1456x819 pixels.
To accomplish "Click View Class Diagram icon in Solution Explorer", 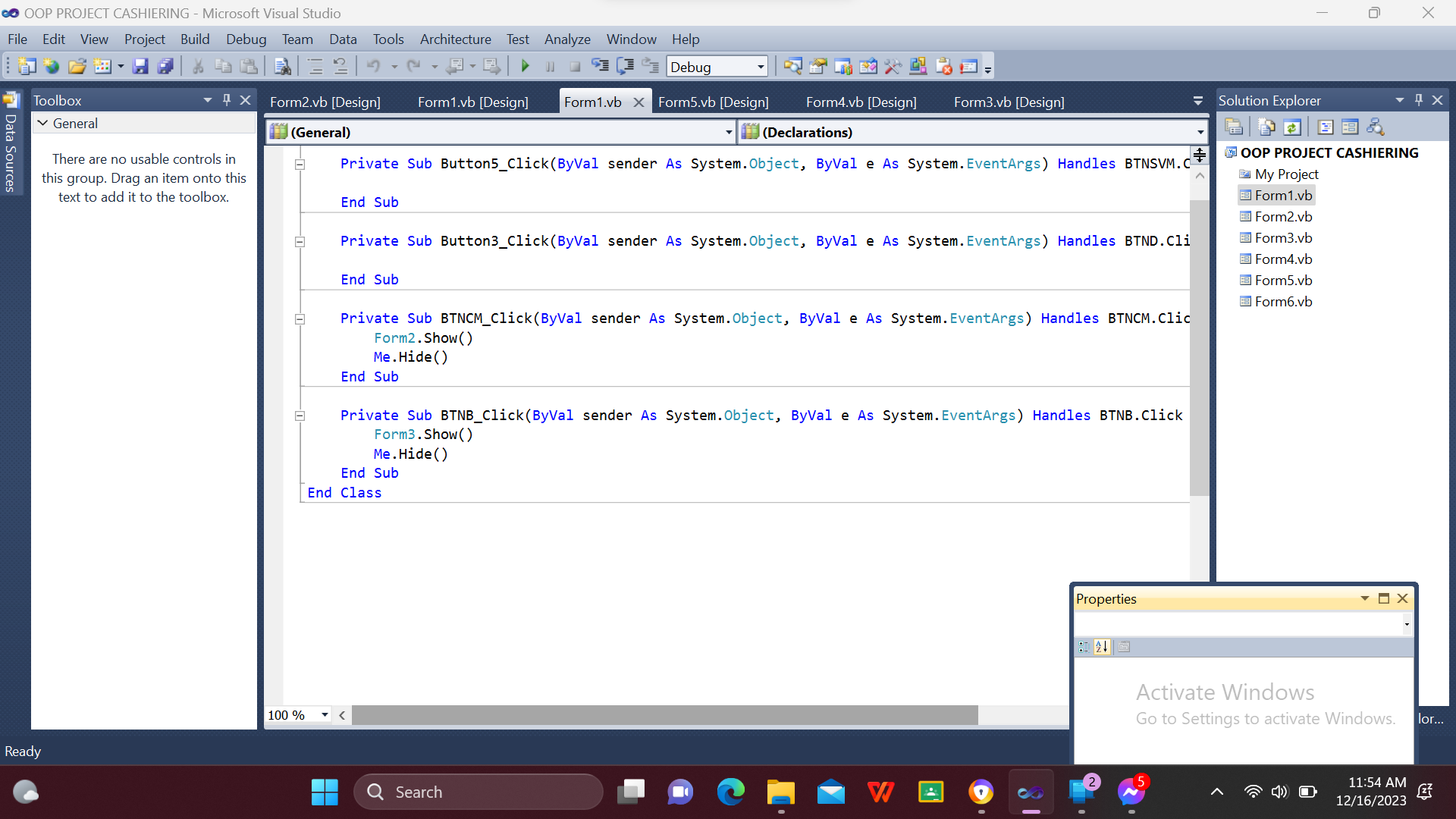I will [1375, 127].
